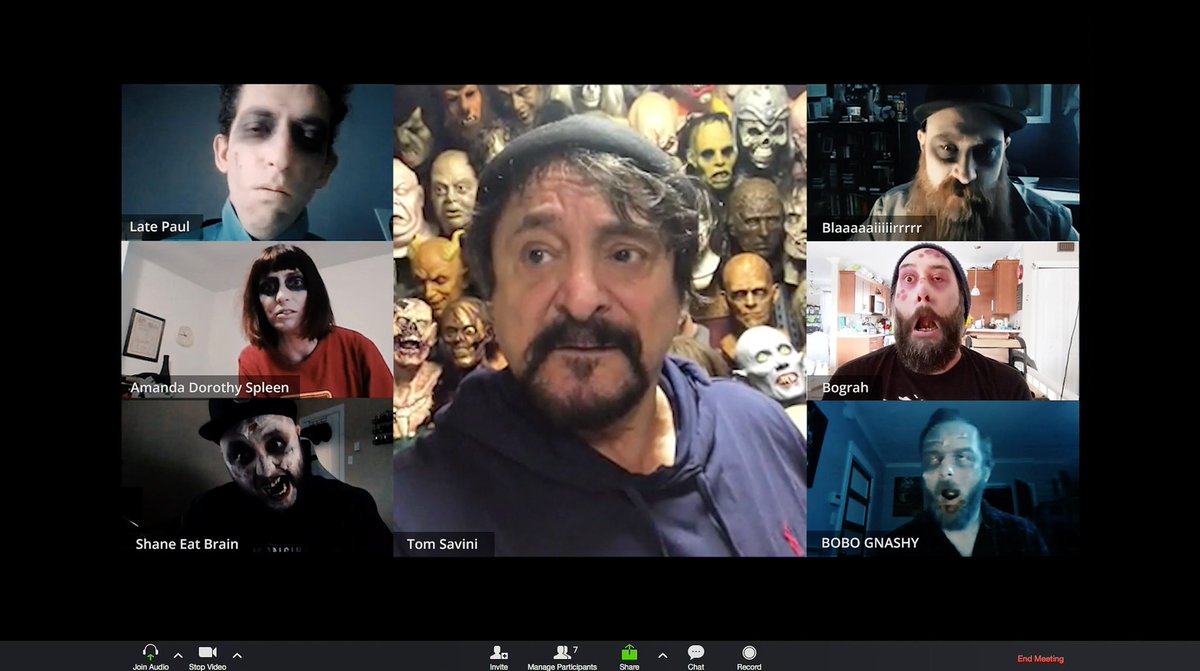This screenshot has height=671, width=1200.
Task: Click the Invite icon
Action: coord(499,652)
